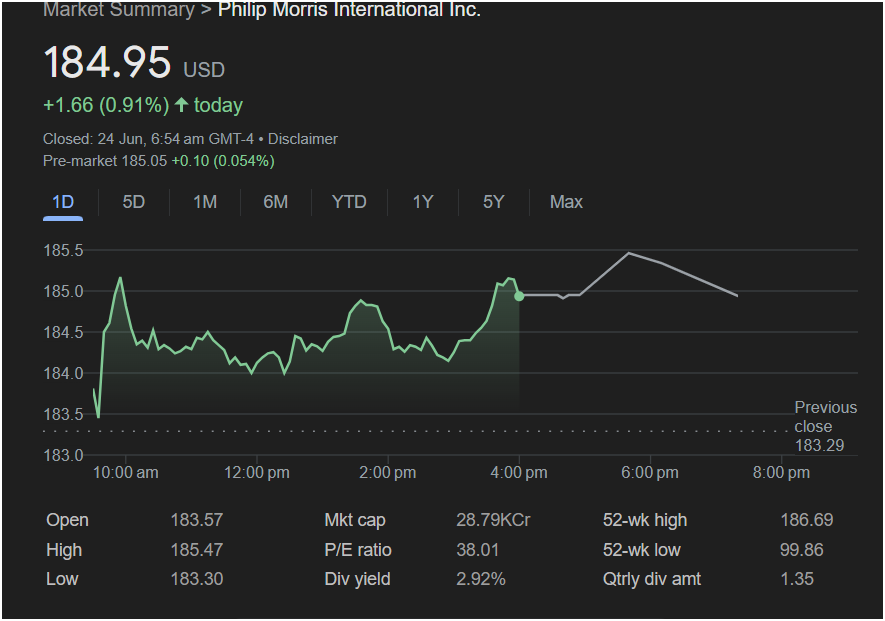Select the 1Y range tab

[423, 202]
